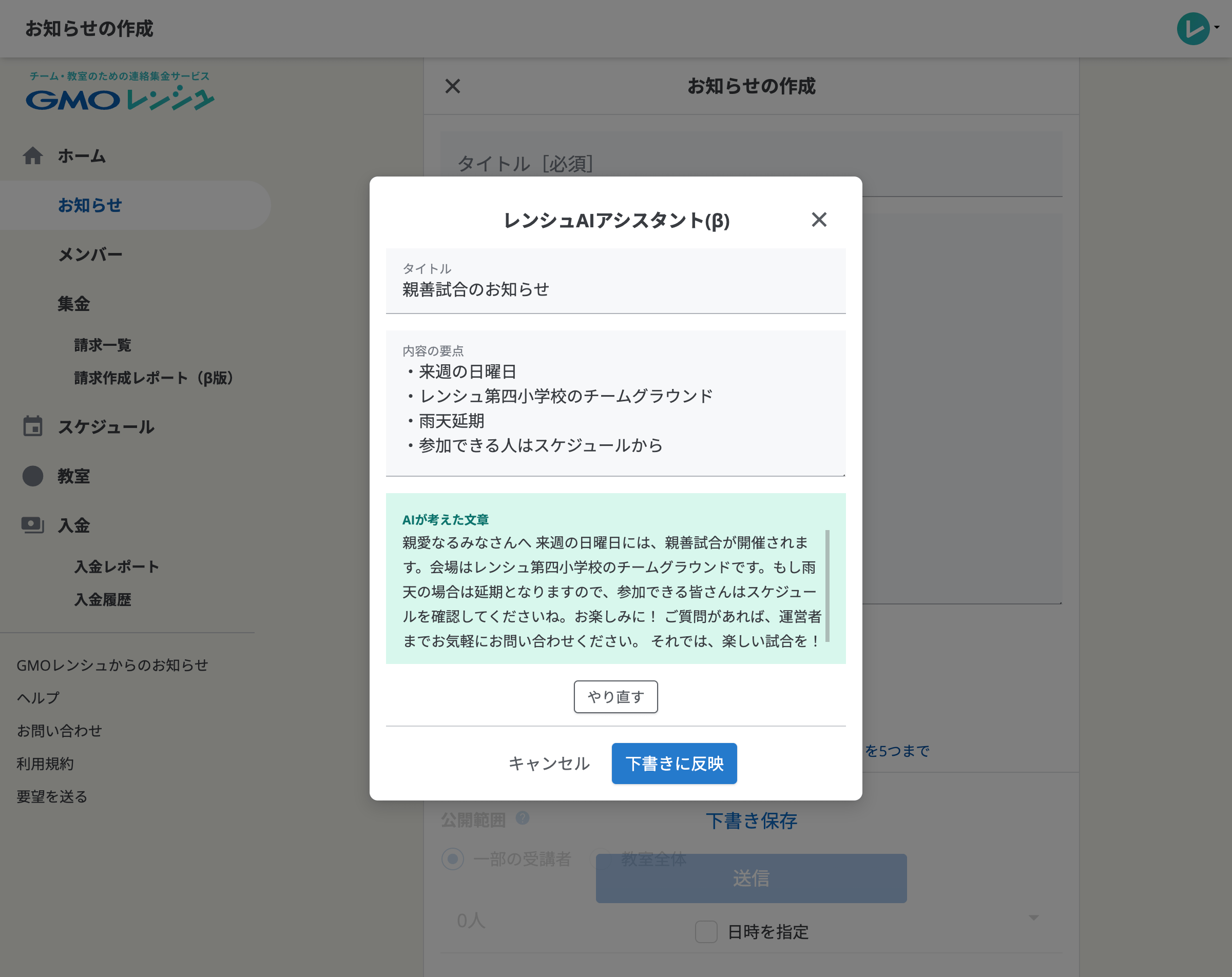This screenshot has width=1232, height=977.
Task: Open the ヘルプ link in the sidebar
Action: click(x=37, y=697)
